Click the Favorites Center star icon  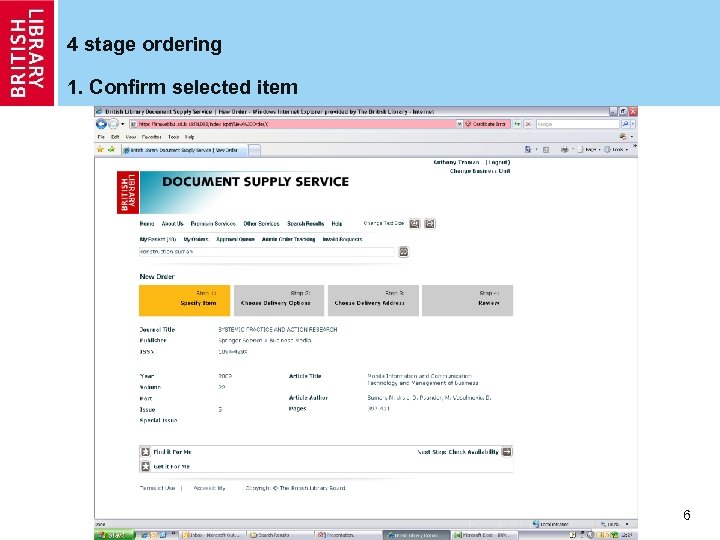click(101, 149)
